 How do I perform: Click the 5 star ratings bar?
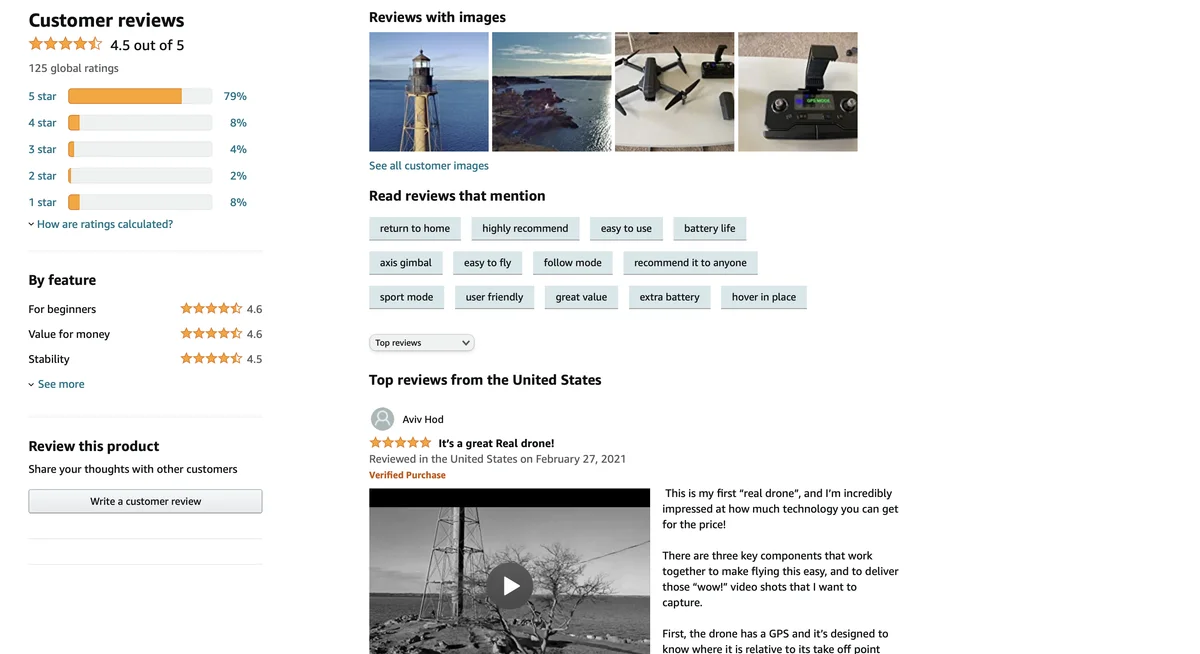tap(140, 96)
